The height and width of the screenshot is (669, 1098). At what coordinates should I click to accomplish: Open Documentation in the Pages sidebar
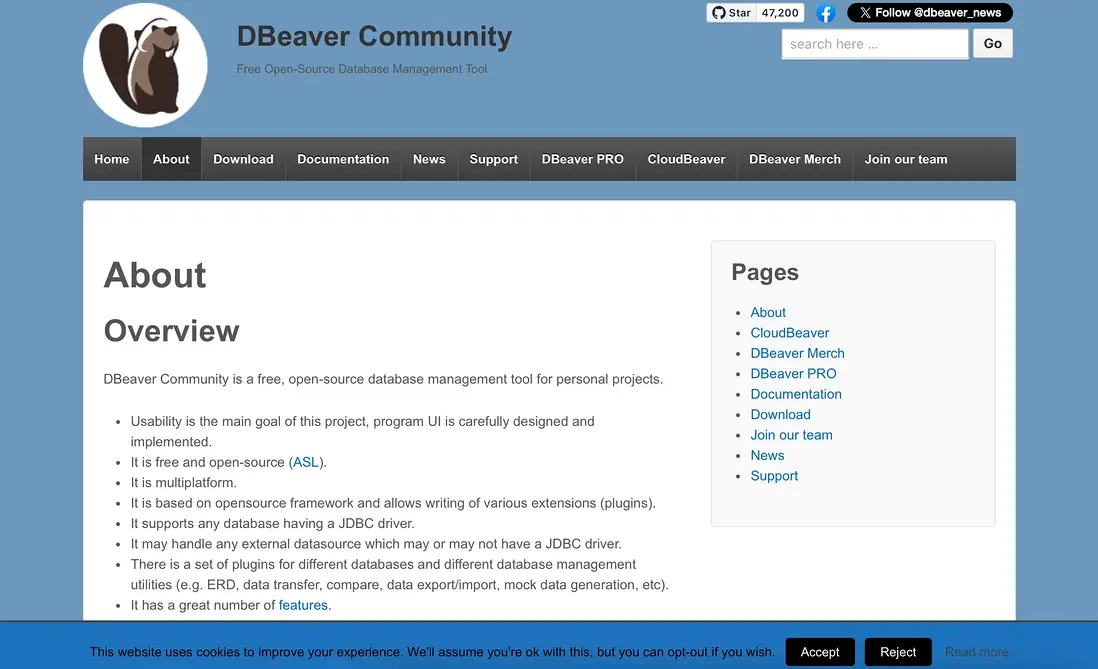coord(796,394)
